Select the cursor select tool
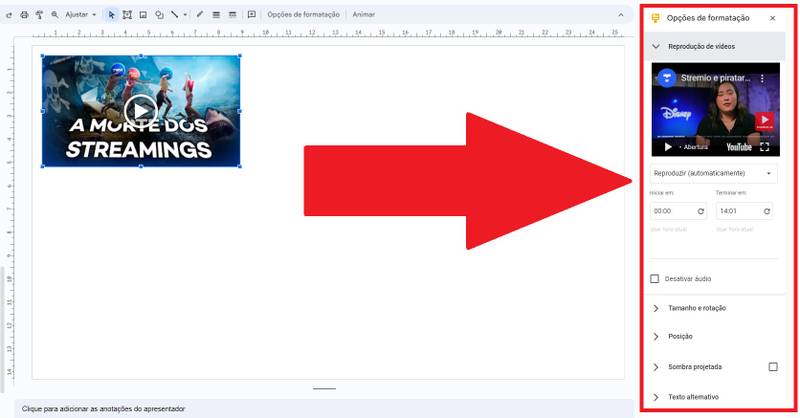 click(112, 15)
